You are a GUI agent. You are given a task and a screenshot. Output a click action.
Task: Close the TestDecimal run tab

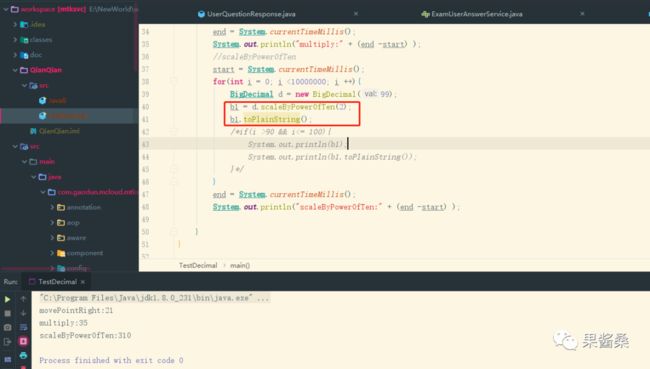[x=83, y=282]
